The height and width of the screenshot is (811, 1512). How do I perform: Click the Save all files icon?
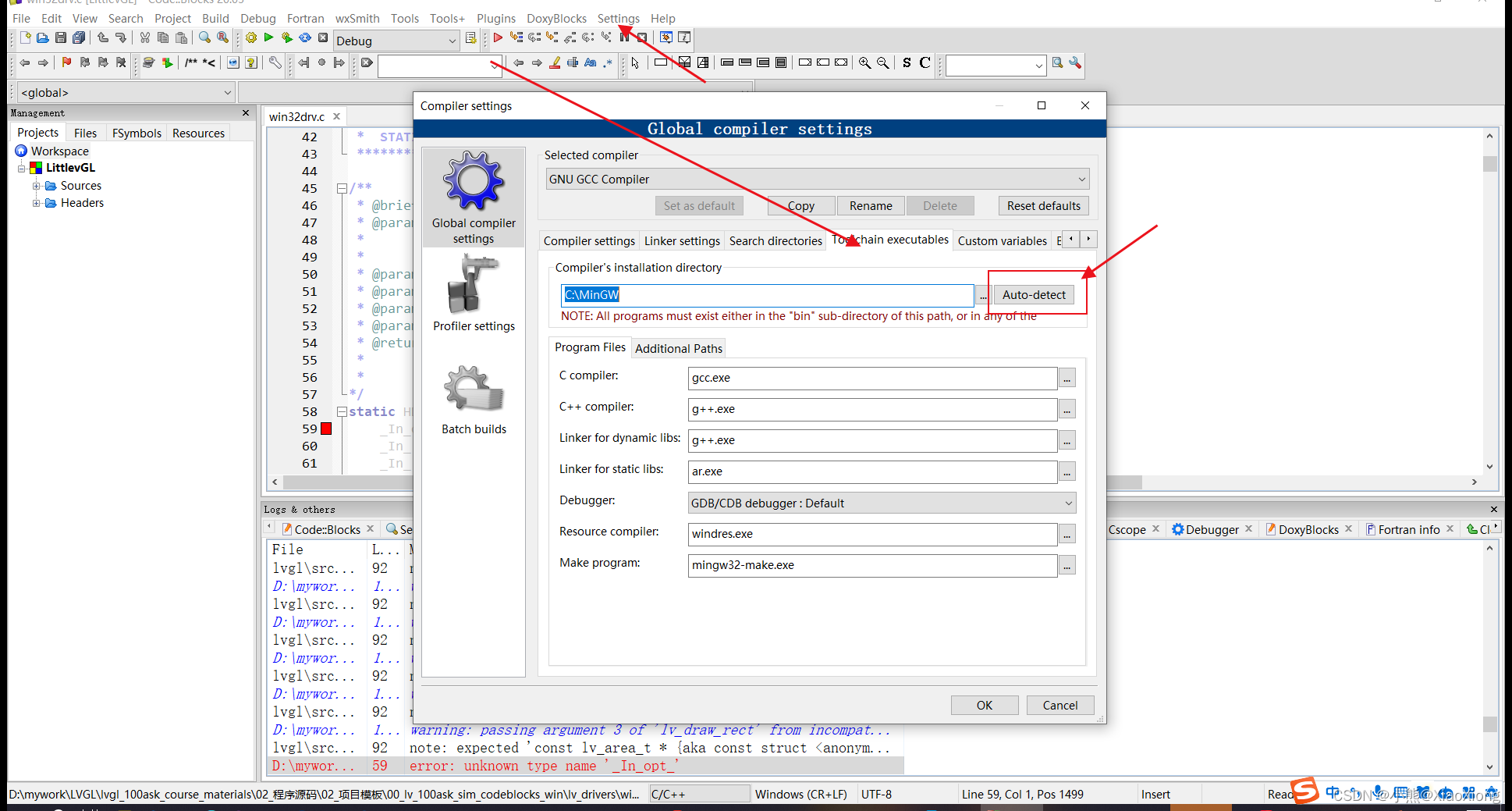tap(79, 37)
